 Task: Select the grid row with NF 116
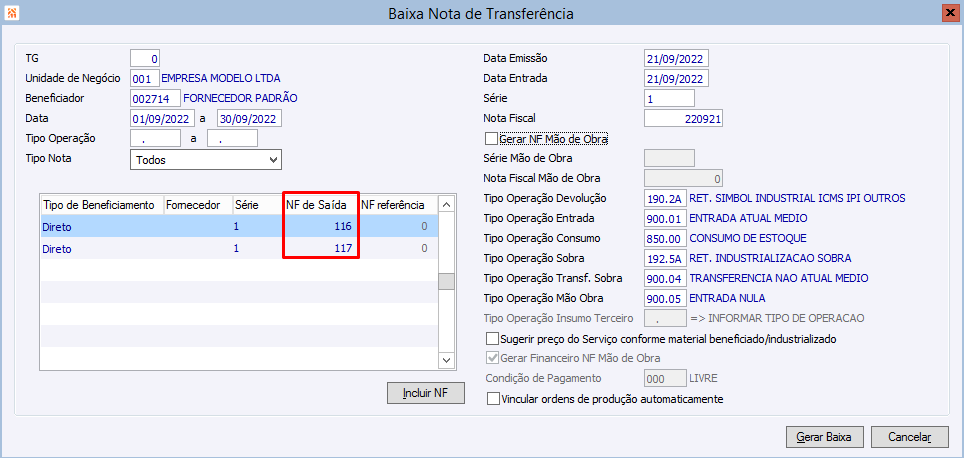(x=239, y=226)
